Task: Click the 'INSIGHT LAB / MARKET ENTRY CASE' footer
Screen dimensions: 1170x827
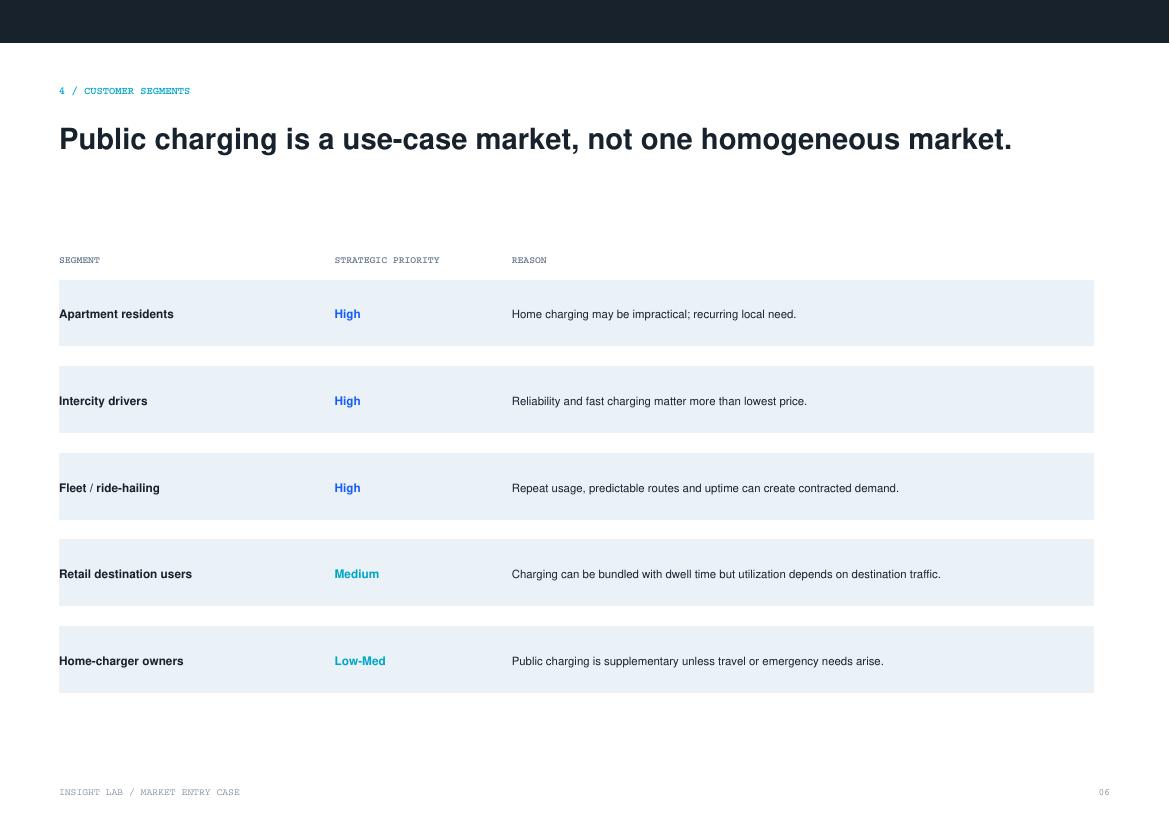Action: tap(149, 792)
